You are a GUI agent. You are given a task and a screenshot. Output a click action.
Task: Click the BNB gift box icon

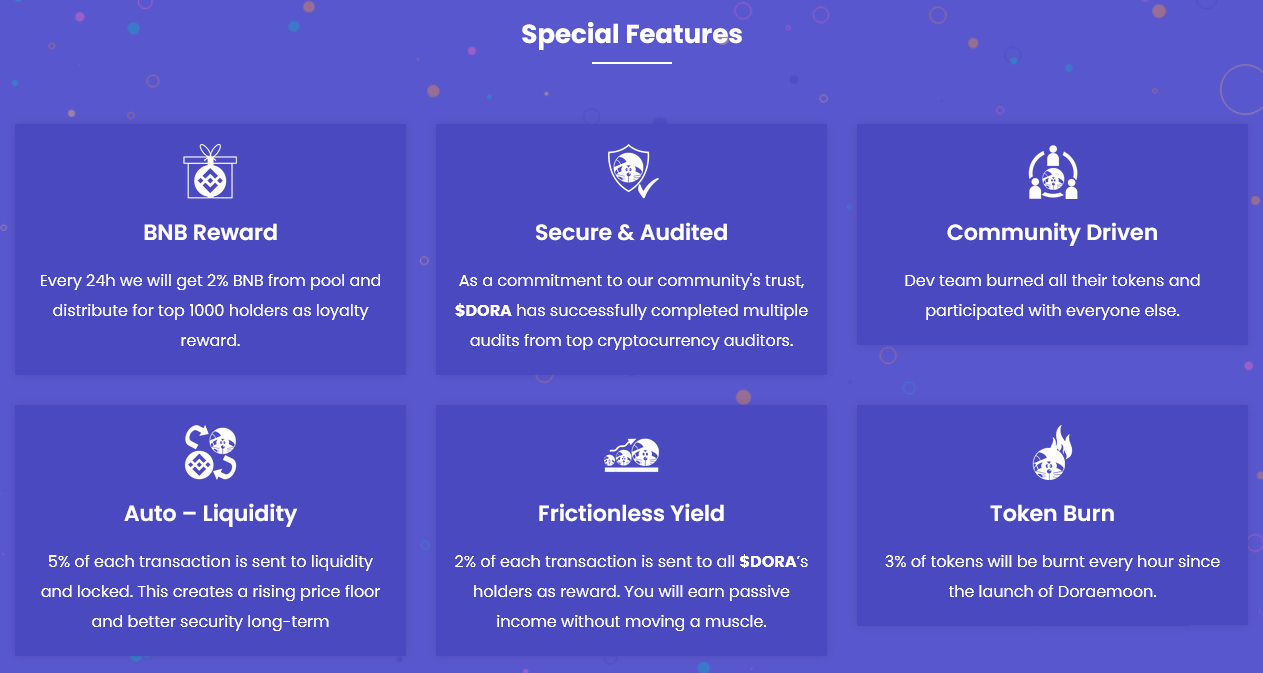tap(210, 171)
